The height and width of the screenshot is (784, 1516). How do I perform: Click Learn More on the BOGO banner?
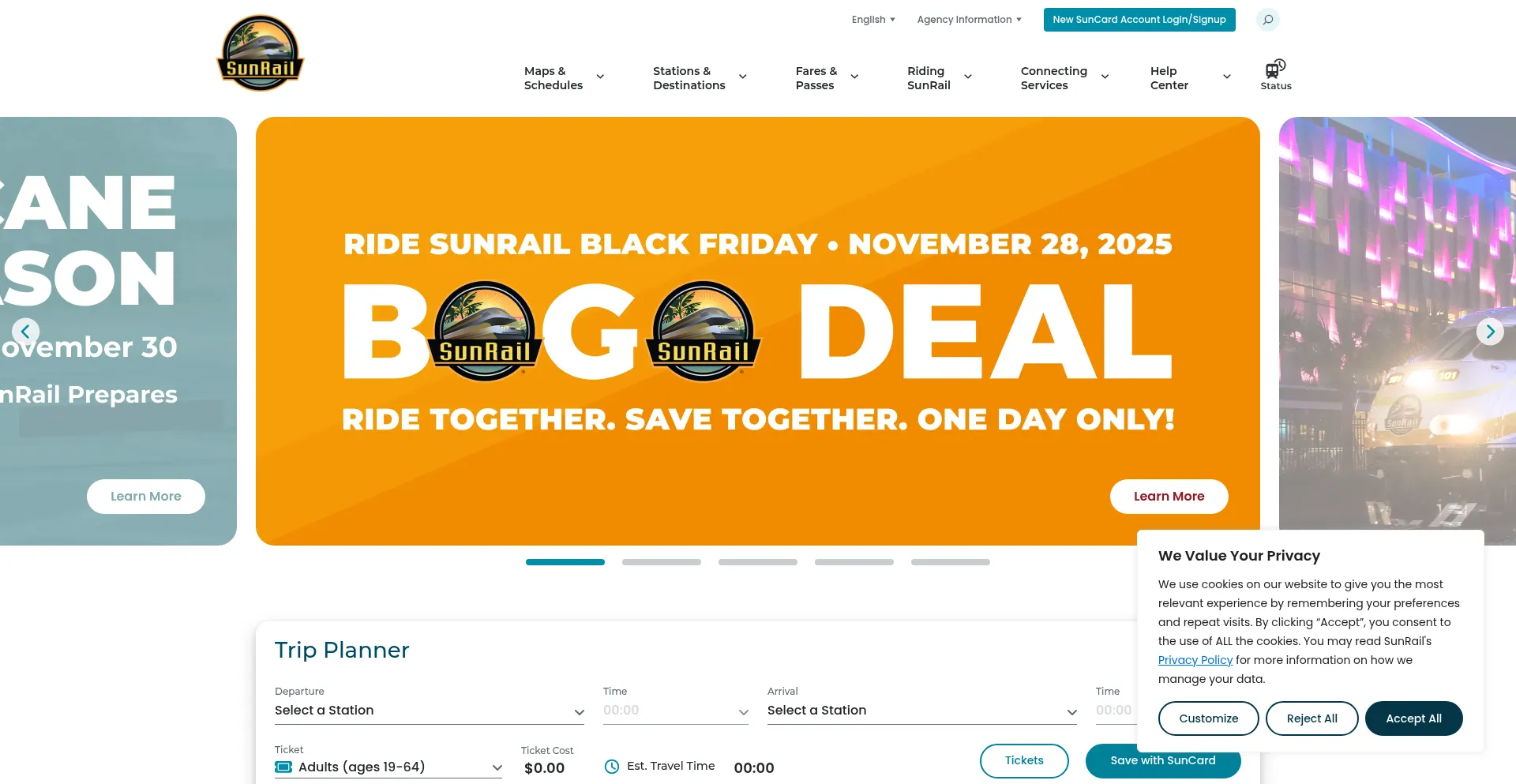point(1169,497)
